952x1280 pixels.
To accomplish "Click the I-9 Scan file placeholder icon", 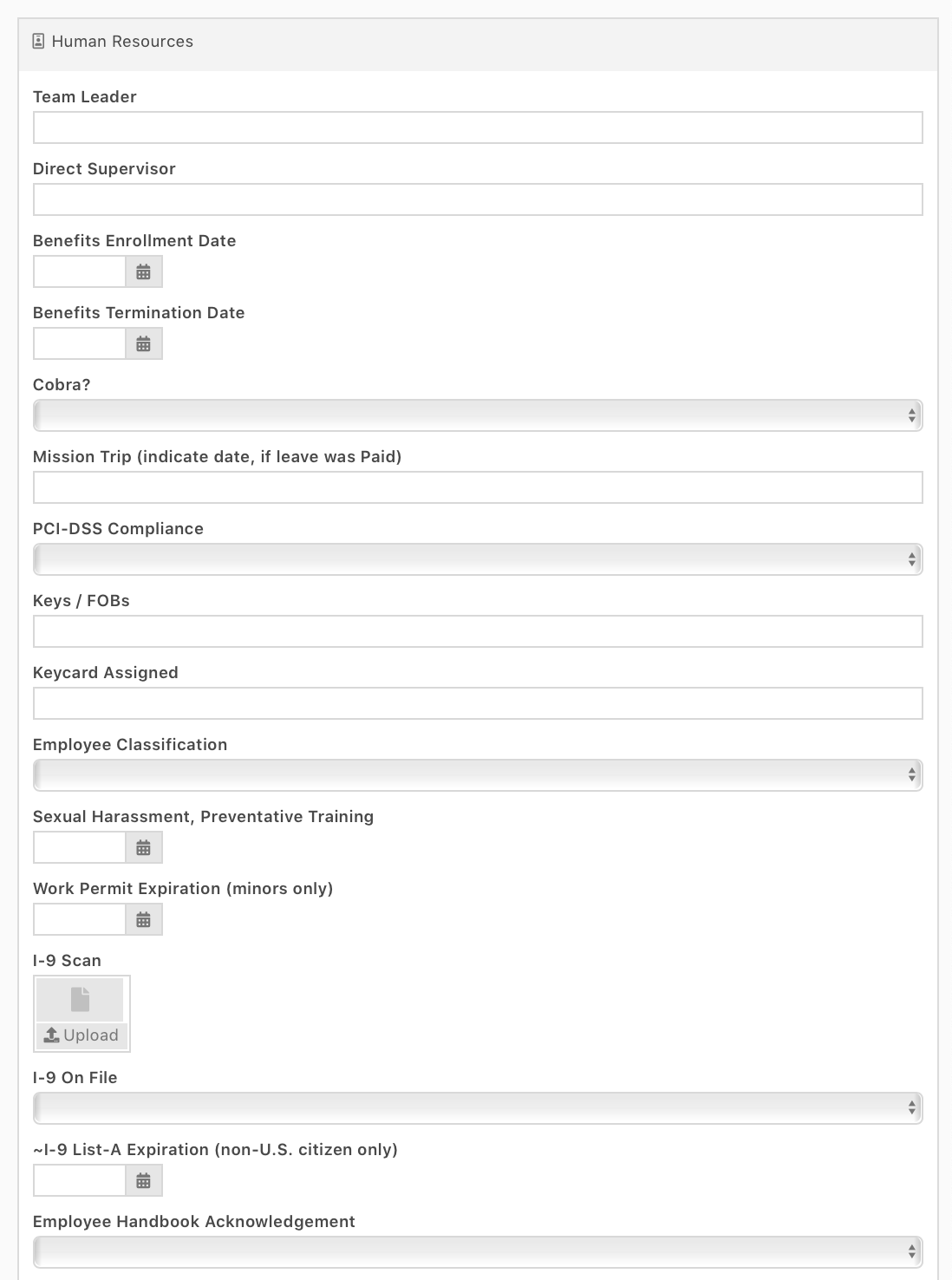I will tap(80, 999).
